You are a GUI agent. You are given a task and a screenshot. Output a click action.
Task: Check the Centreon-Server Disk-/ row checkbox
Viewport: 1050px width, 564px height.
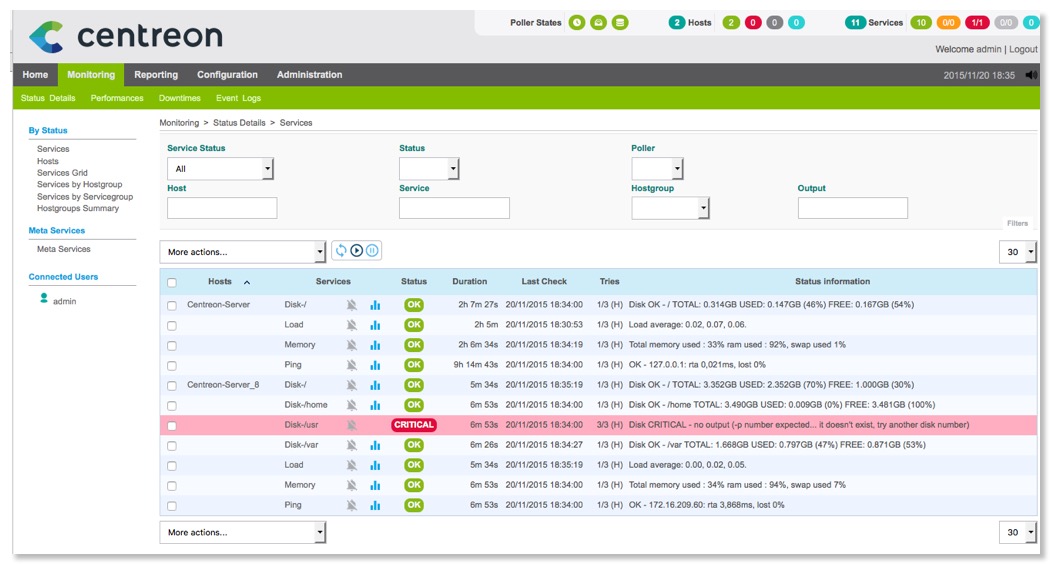point(172,305)
